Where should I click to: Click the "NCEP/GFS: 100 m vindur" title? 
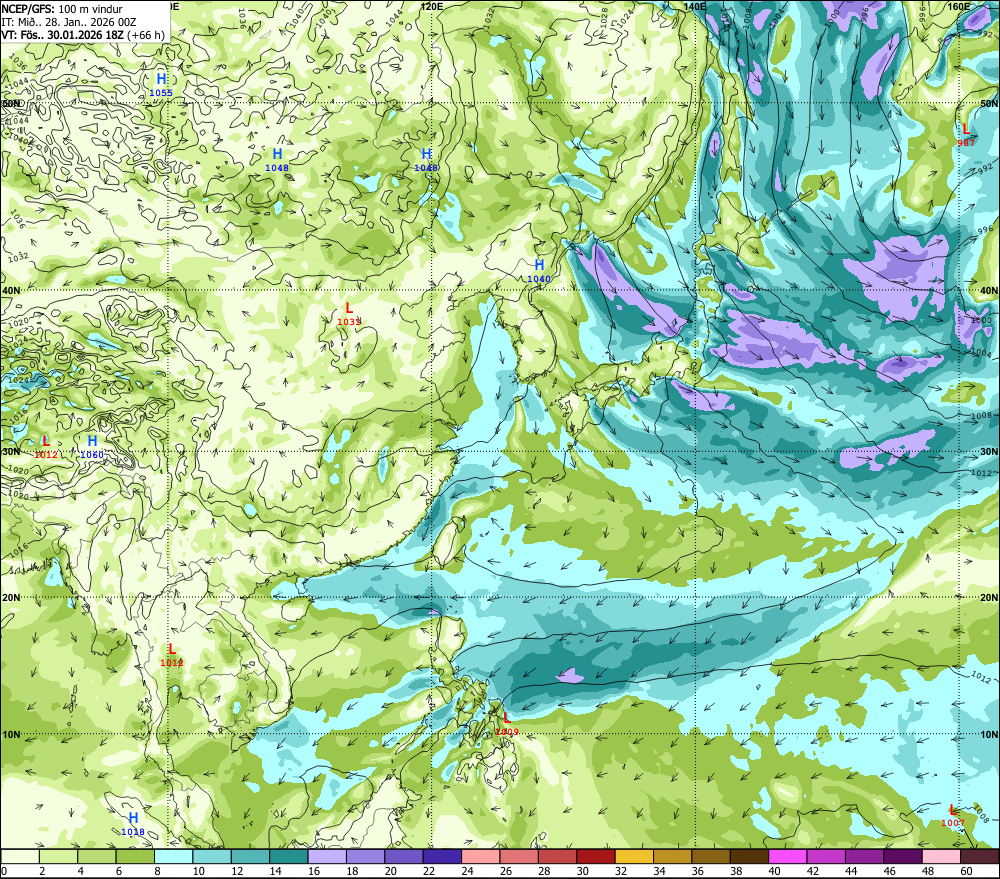[62, 9]
